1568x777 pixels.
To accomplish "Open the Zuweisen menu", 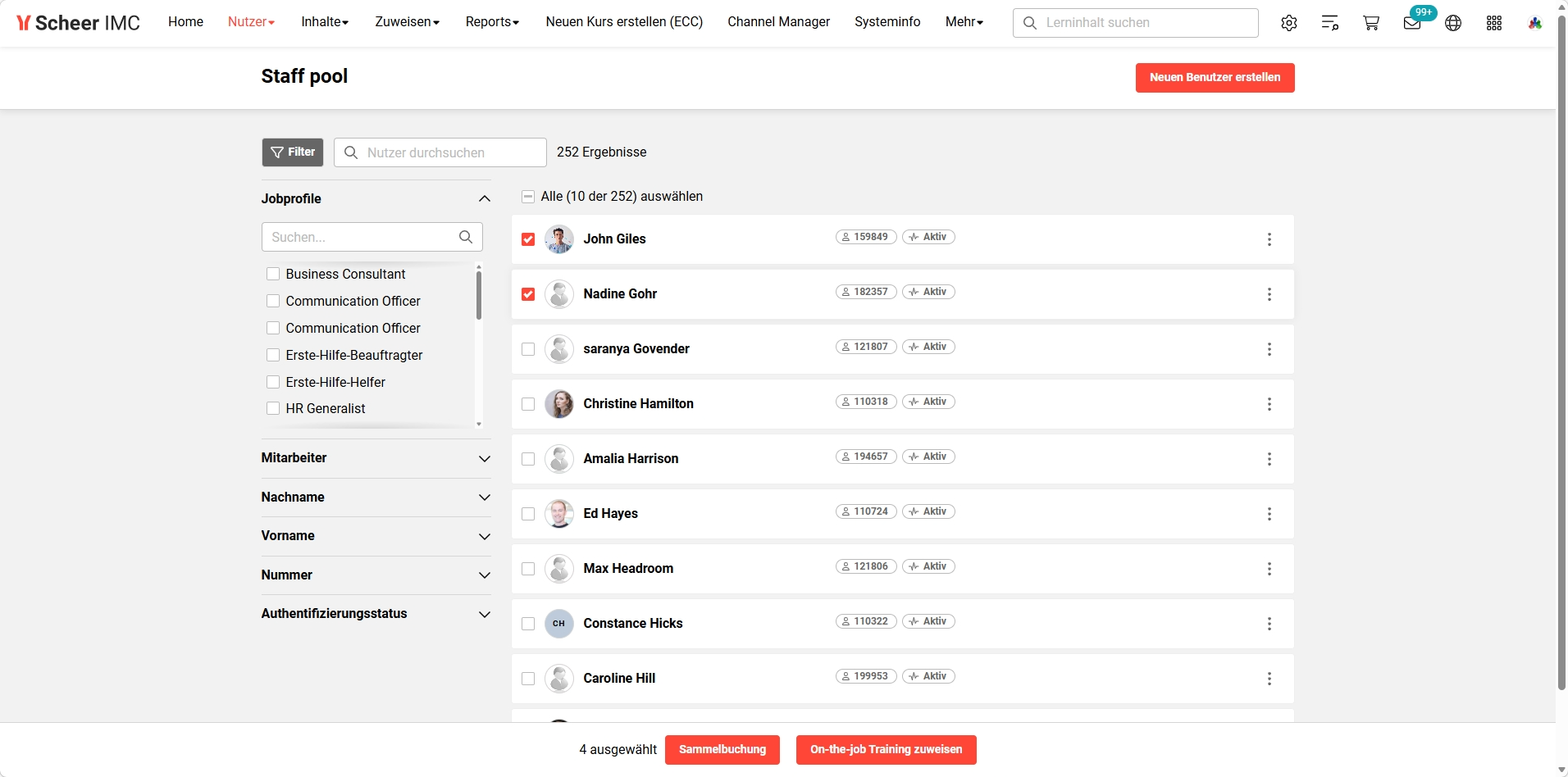I will tap(408, 22).
